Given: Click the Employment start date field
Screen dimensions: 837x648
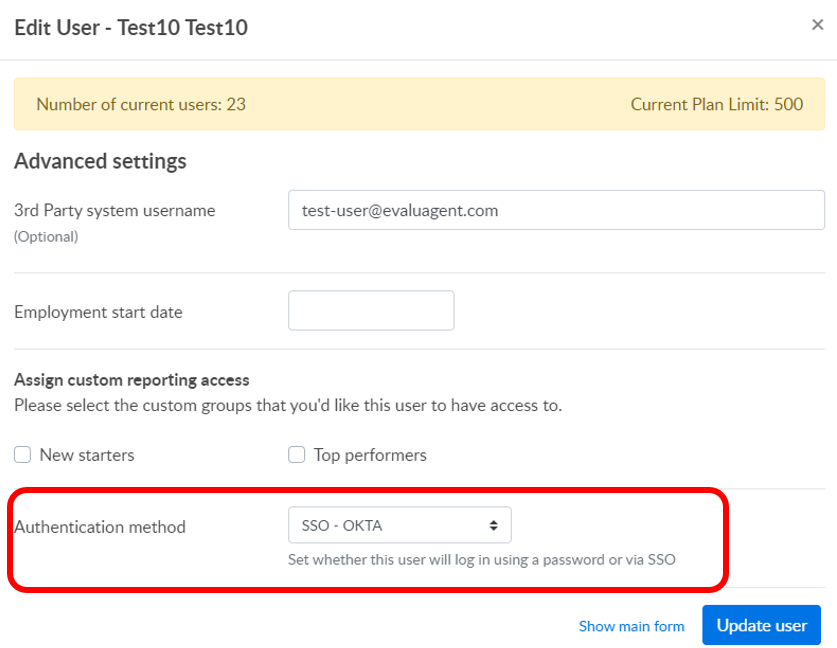Looking at the screenshot, I should coord(371,311).
